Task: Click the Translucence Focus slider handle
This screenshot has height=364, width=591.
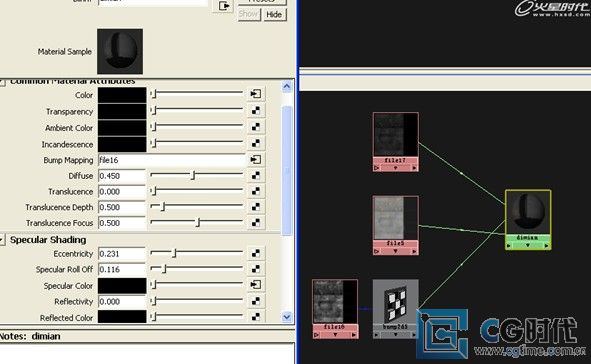Action: 198,222
